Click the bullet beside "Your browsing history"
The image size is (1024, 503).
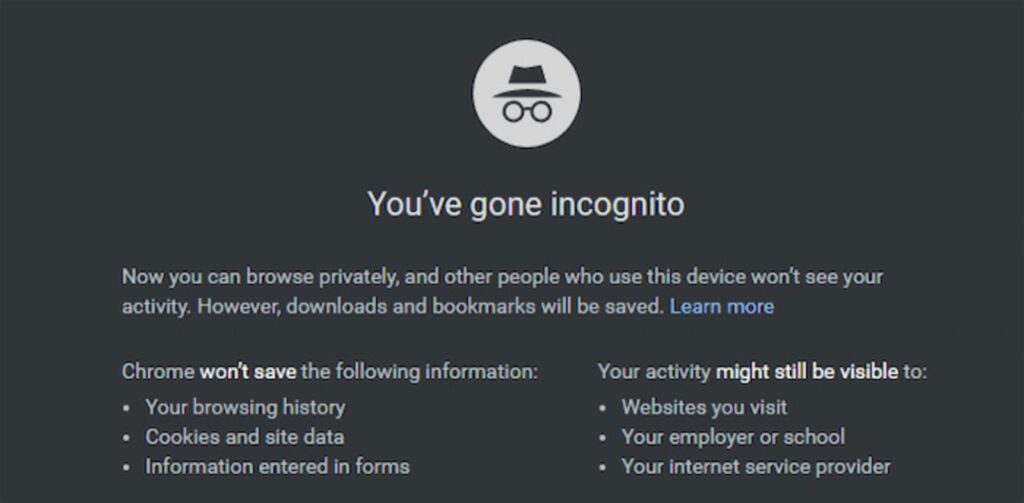127,409
